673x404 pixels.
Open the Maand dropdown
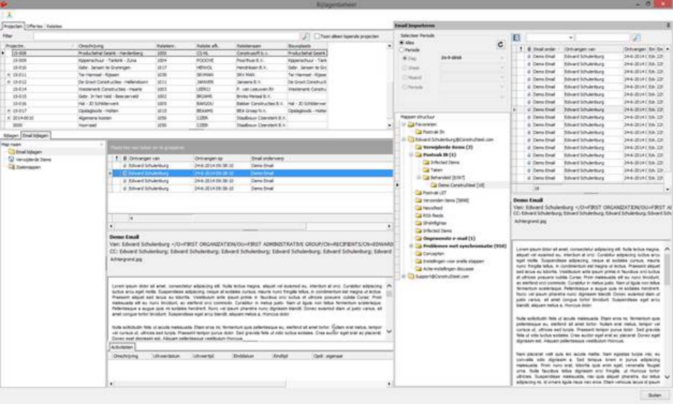click(x=502, y=77)
